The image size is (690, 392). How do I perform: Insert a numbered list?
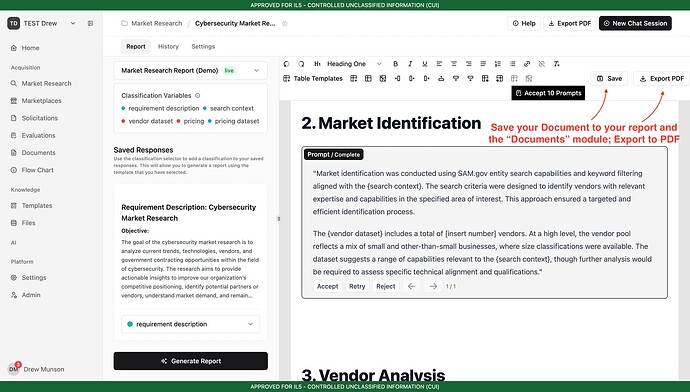click(498, 64)
